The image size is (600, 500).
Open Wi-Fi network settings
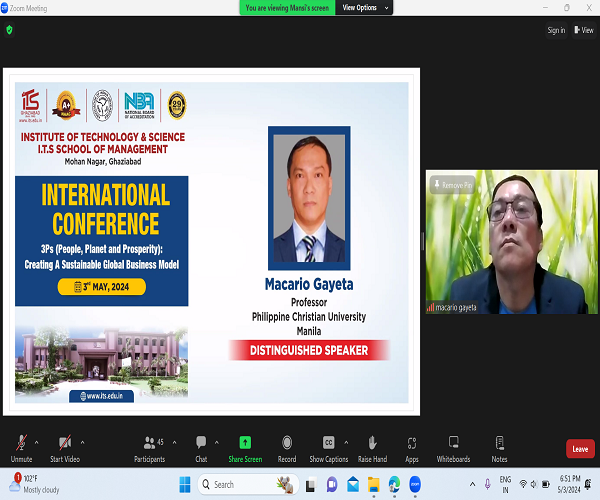pyautogui.click(x=523, y=484)
